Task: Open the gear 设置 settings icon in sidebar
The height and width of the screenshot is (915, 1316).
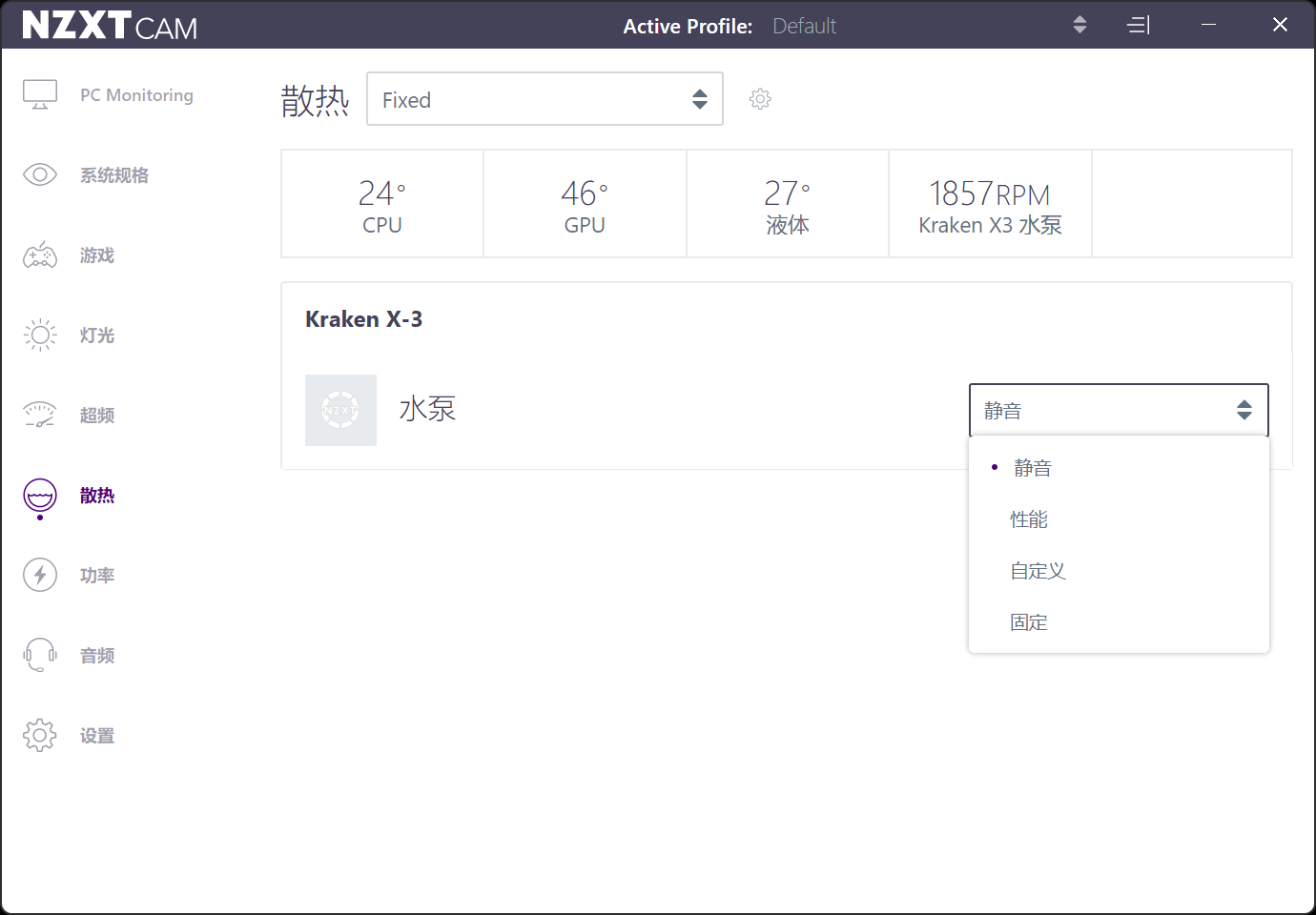Action: click(x=40, y=735)
